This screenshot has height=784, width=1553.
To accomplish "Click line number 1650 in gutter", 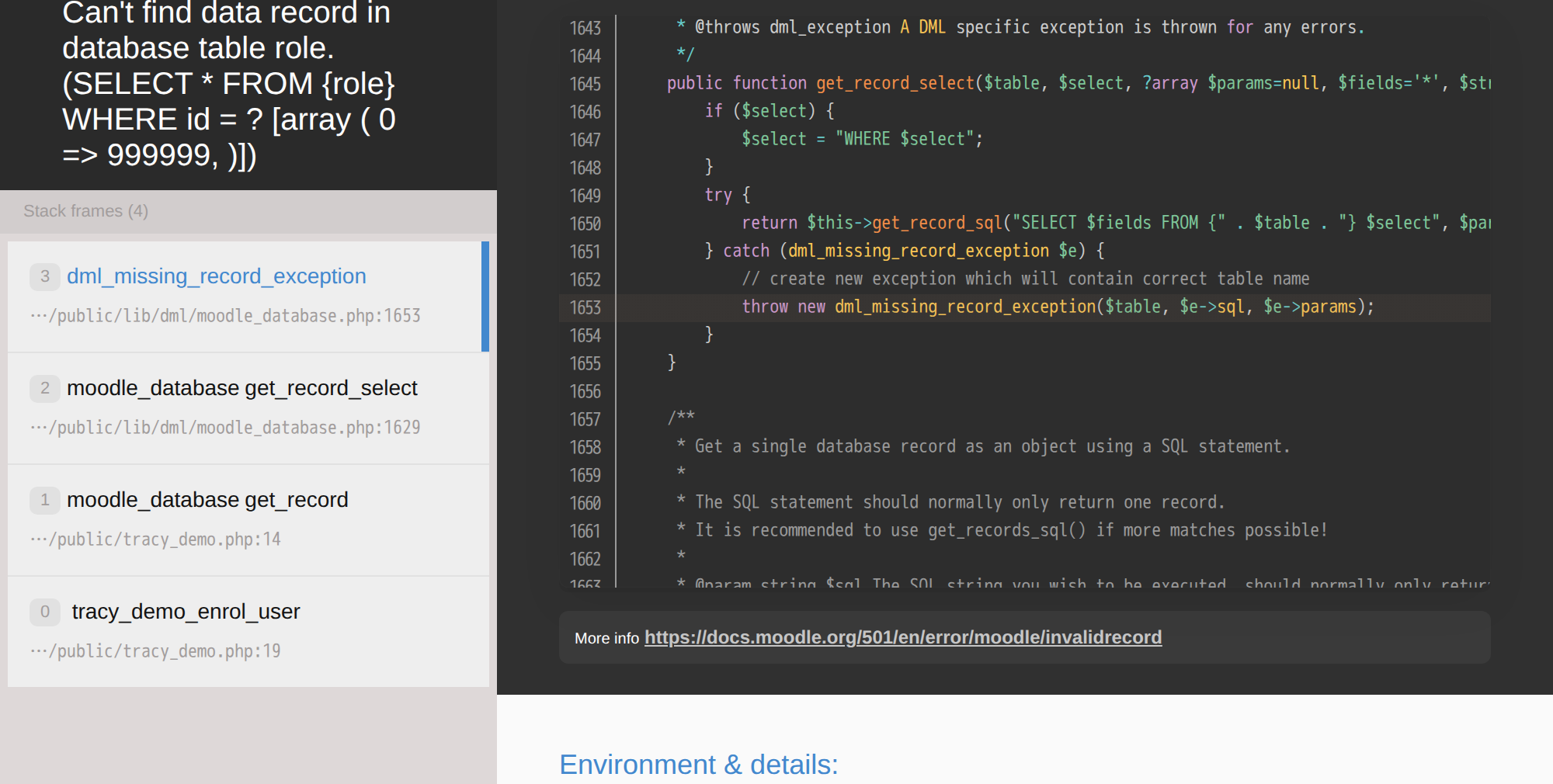I will (x=585, y=224).
